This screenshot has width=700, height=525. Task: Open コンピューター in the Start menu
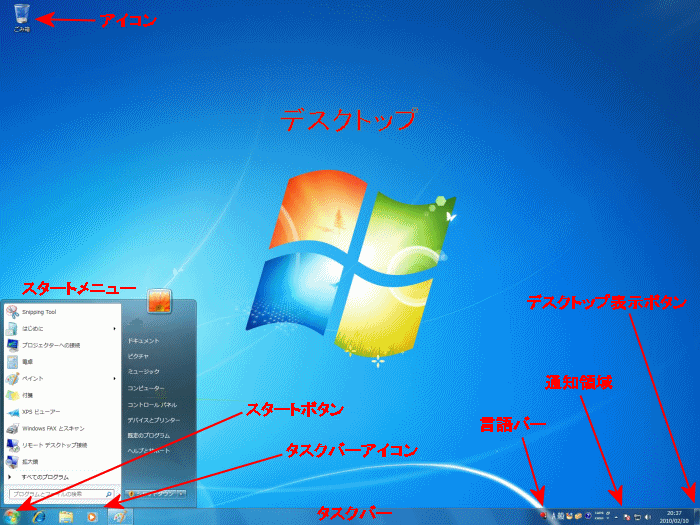pyautogui.click(x=146, y=388)
